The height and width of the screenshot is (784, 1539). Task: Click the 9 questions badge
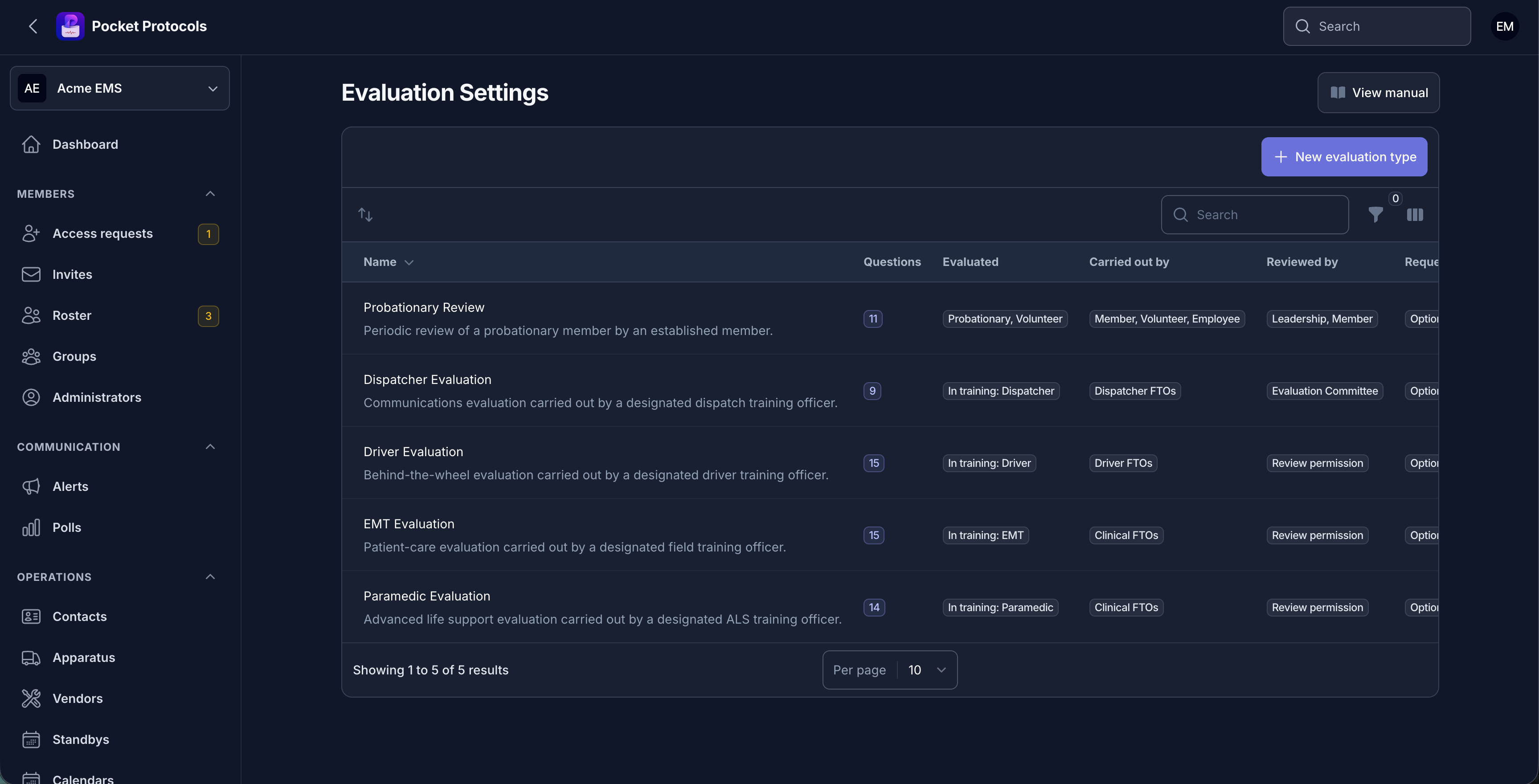point(872,391)
